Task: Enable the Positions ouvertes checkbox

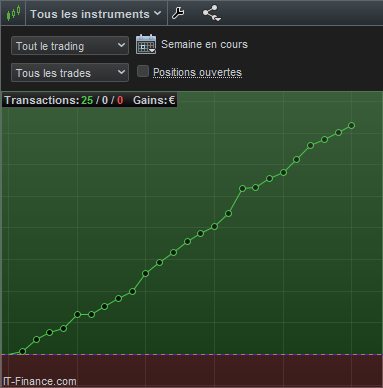Action: (143, 71)
